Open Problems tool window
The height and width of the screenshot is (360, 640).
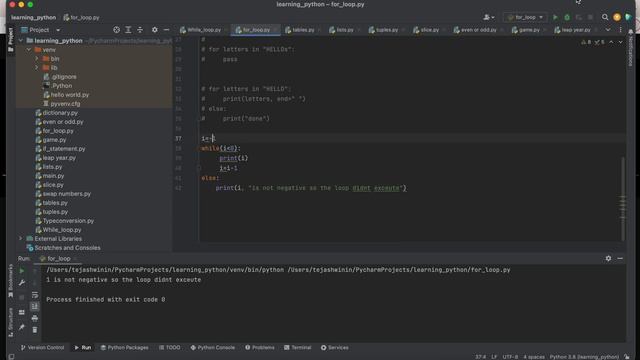260,347
